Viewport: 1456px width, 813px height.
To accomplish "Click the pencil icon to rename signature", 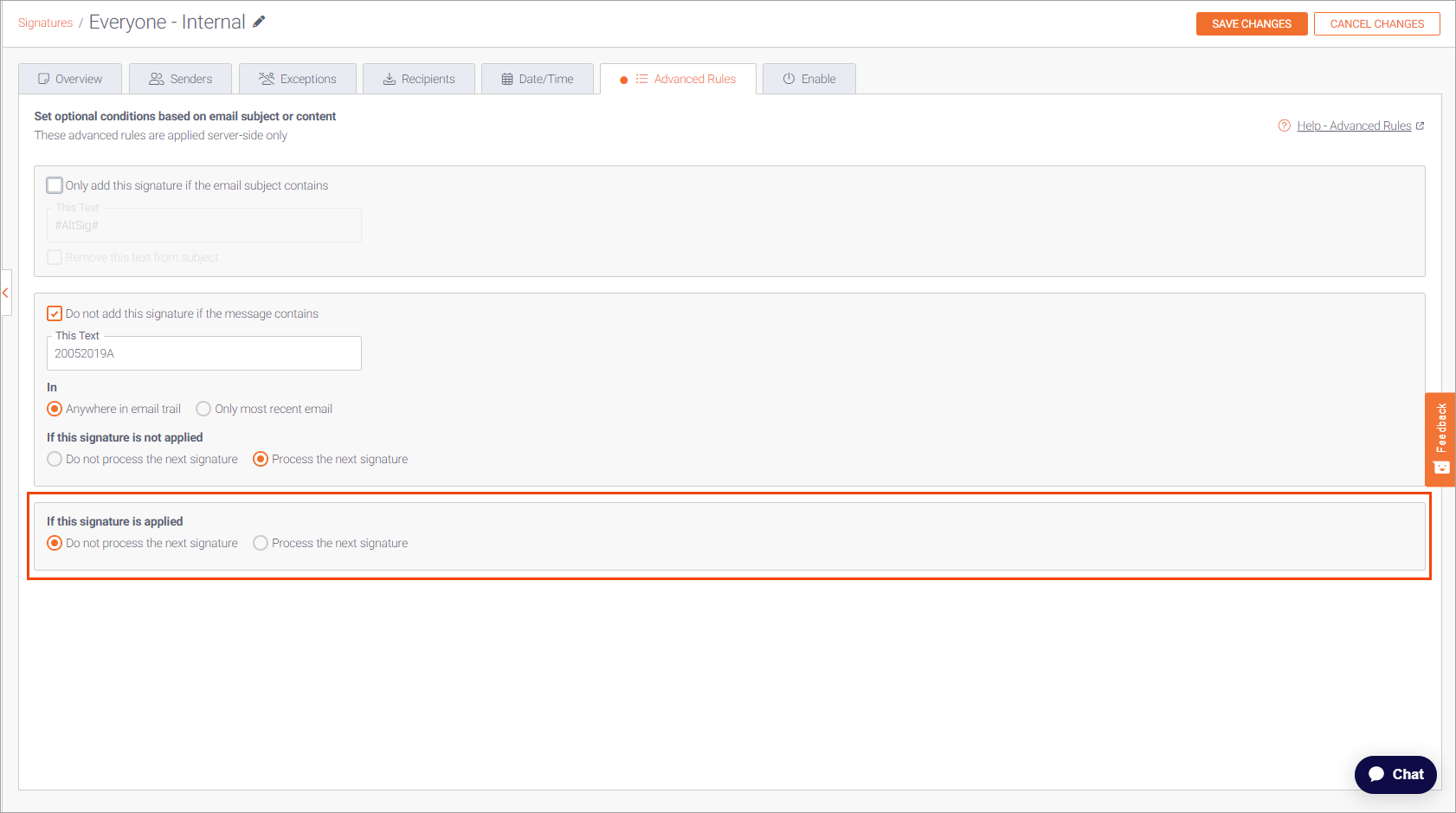I will (x=259, y=22).
